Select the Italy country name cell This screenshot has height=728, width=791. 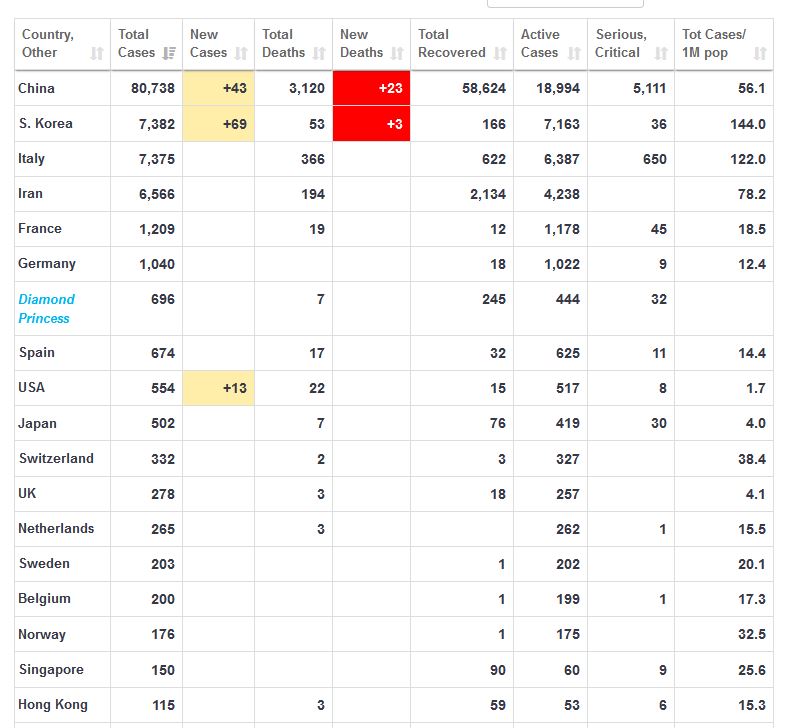tap(32, 159)
